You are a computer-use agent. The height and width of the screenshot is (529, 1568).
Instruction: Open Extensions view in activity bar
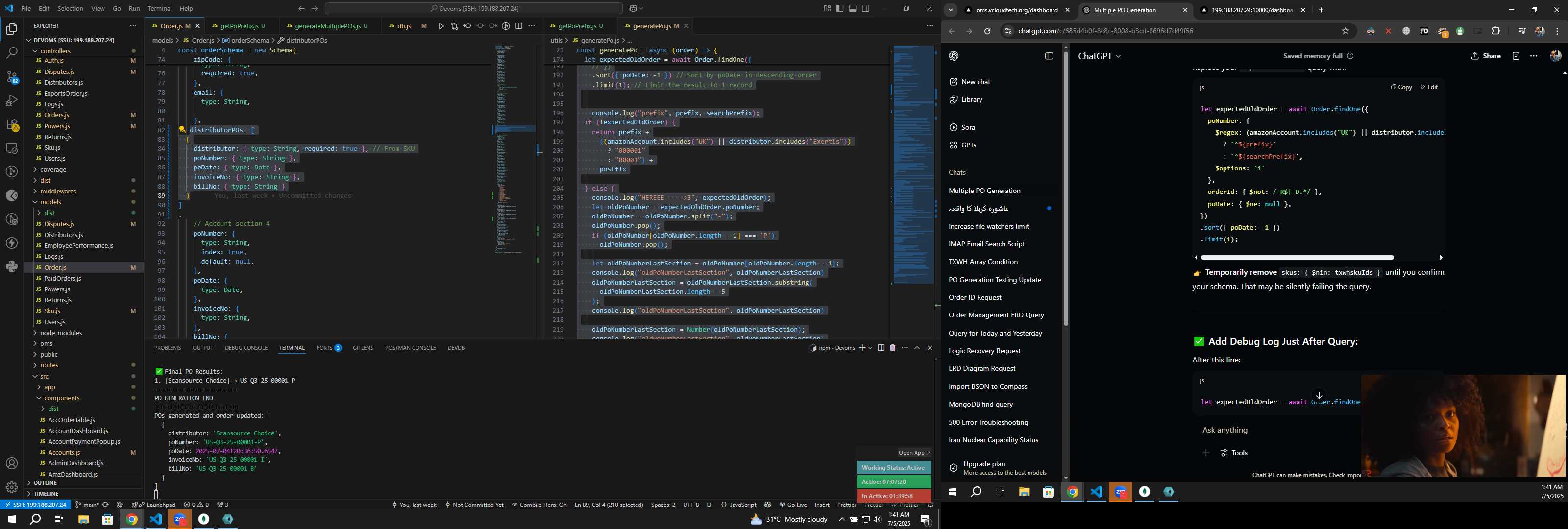(x=12, y=124)
